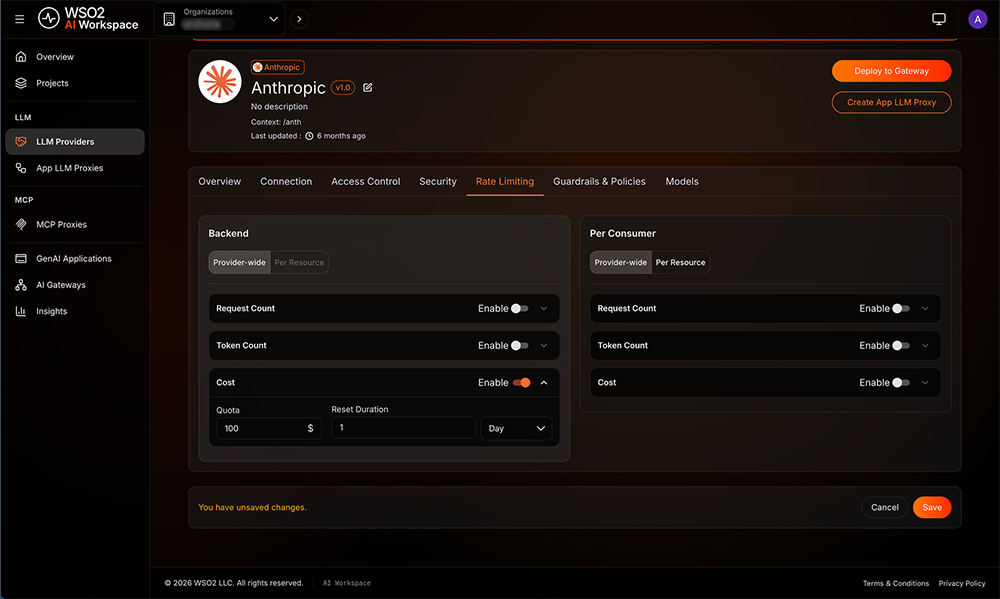Image resolution: width=1000 pixels, height=599 pixels.
Task: Click the v1.0 version badge
Action: pos(343,87)
